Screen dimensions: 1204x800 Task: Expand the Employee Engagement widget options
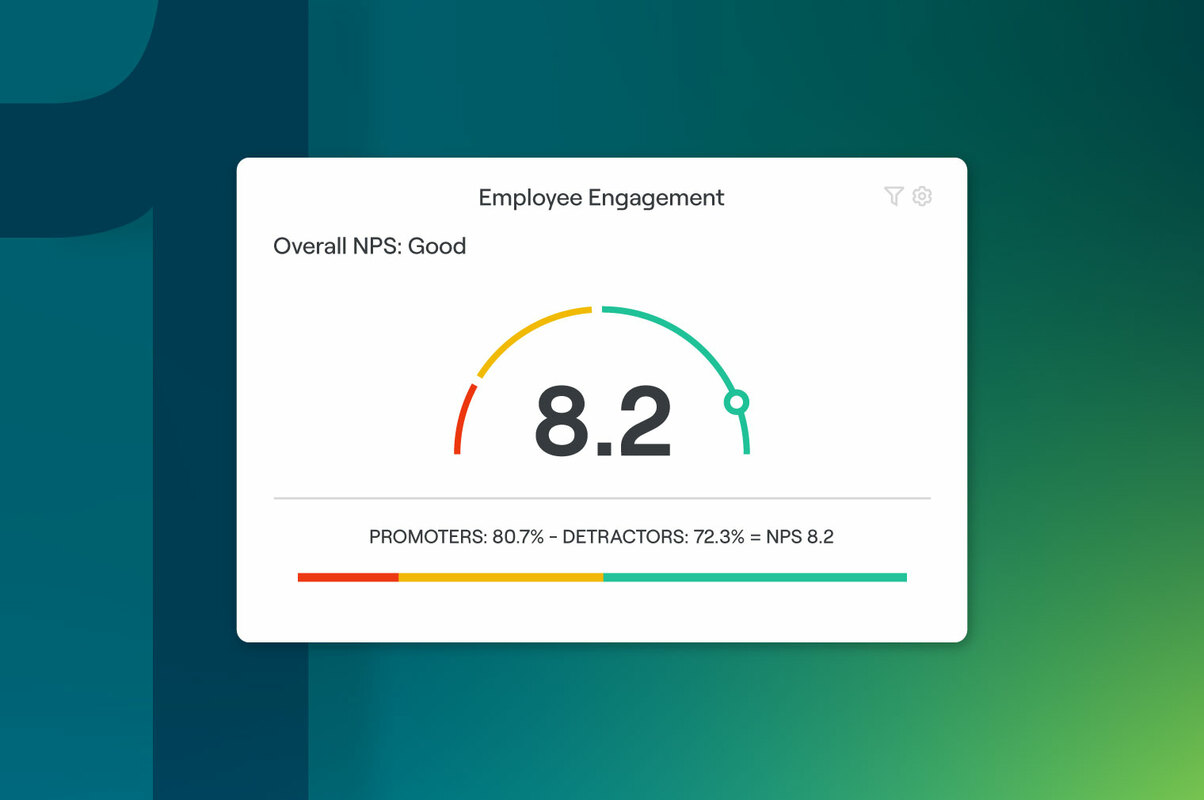[x=921, y=196]
